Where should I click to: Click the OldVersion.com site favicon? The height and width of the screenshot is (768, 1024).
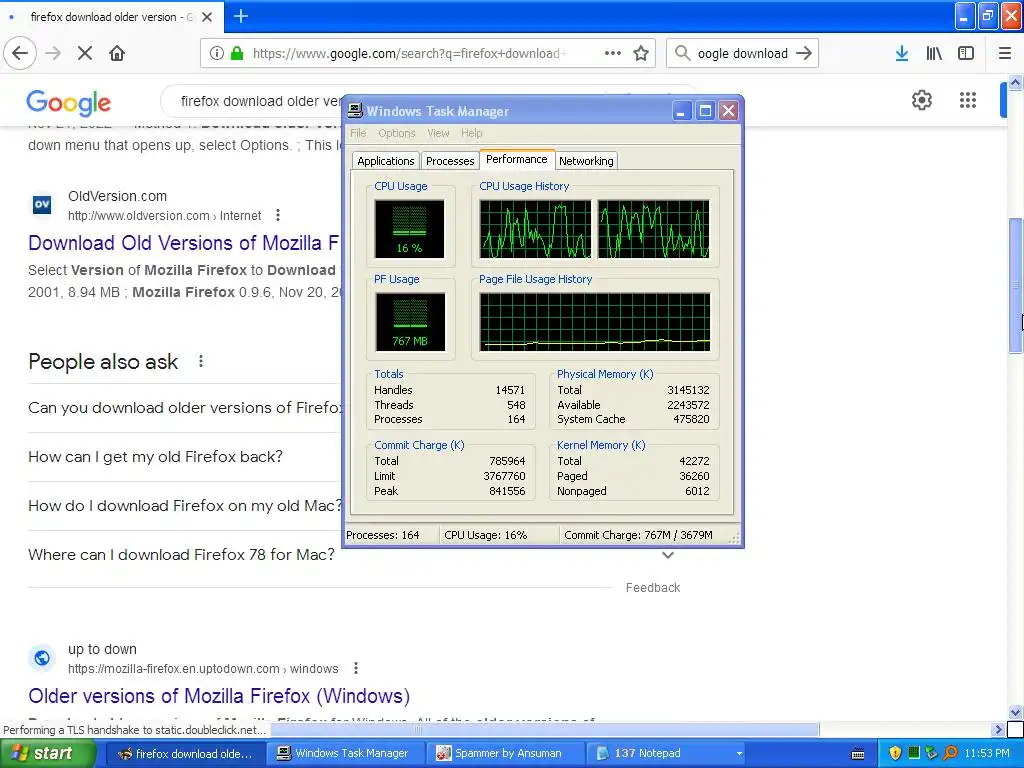point(42,204)
